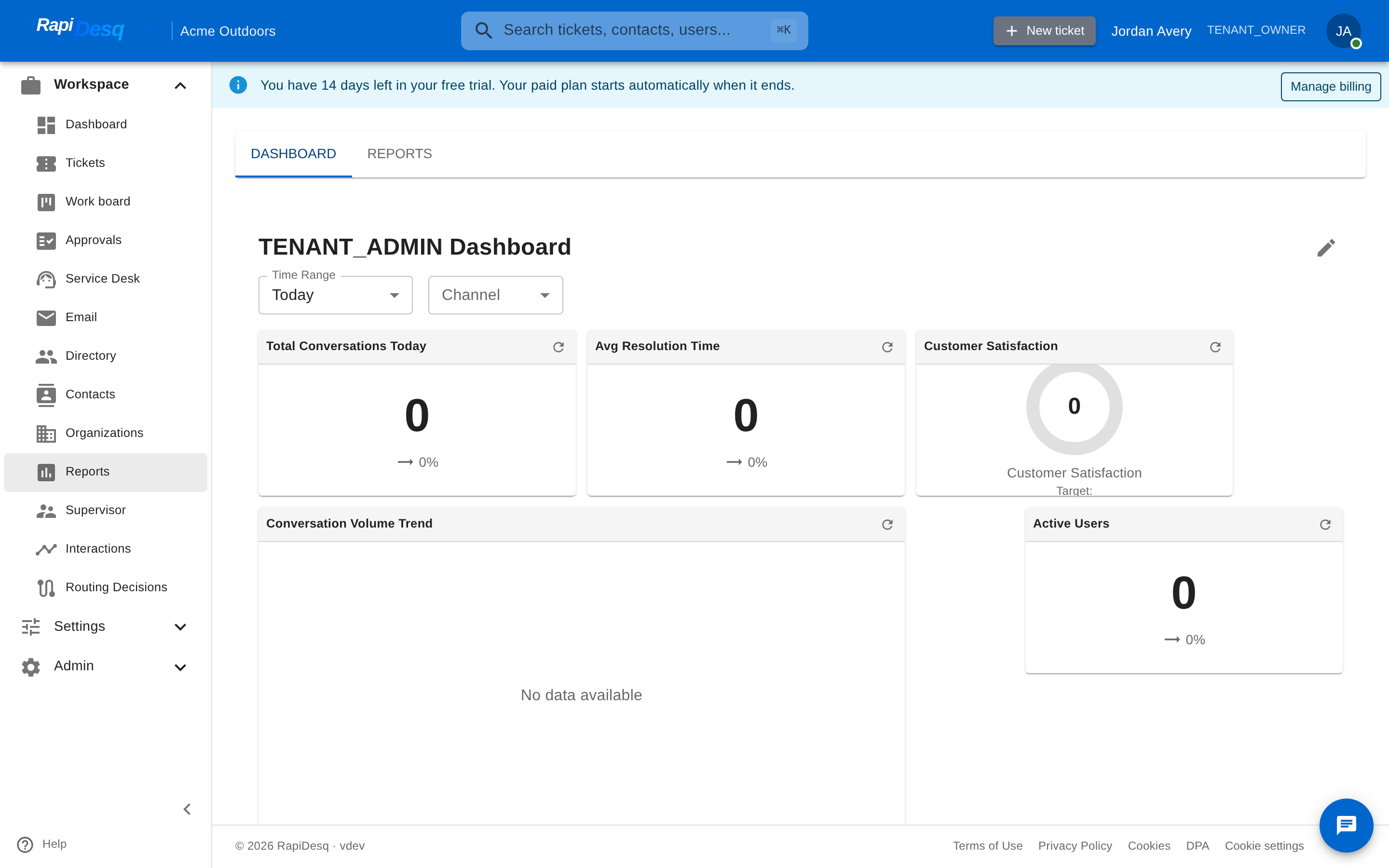Open the Dashboard sidebar item
This screenshot has height=868, width=1389.
(106, 124)
